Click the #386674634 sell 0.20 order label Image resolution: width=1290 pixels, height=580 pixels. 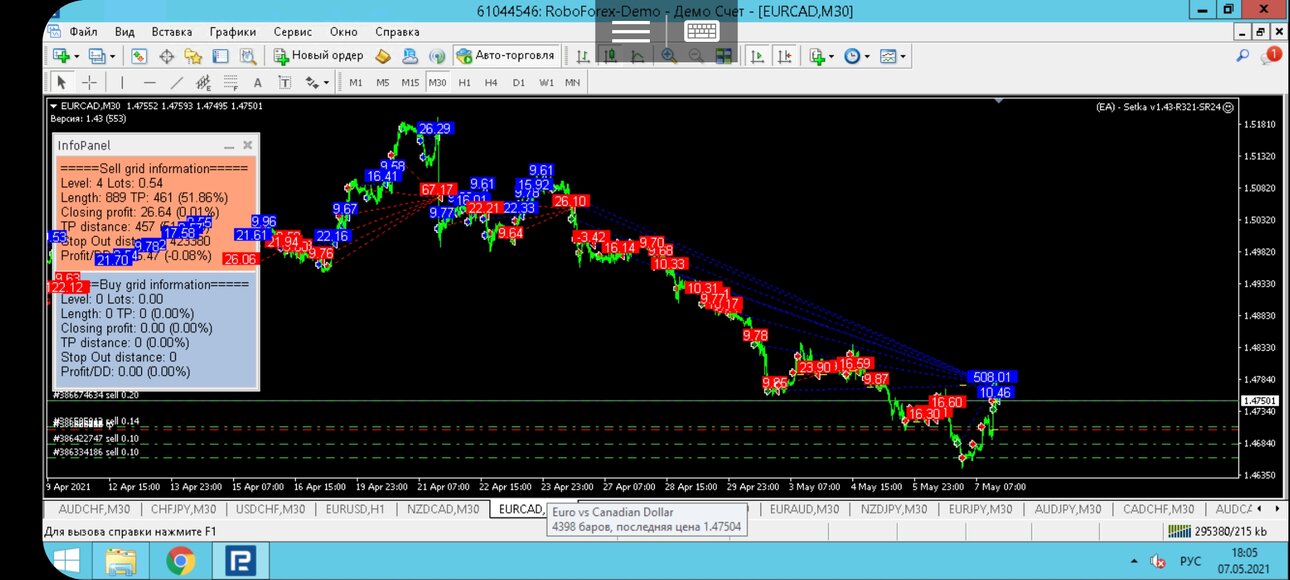(96, 395)
